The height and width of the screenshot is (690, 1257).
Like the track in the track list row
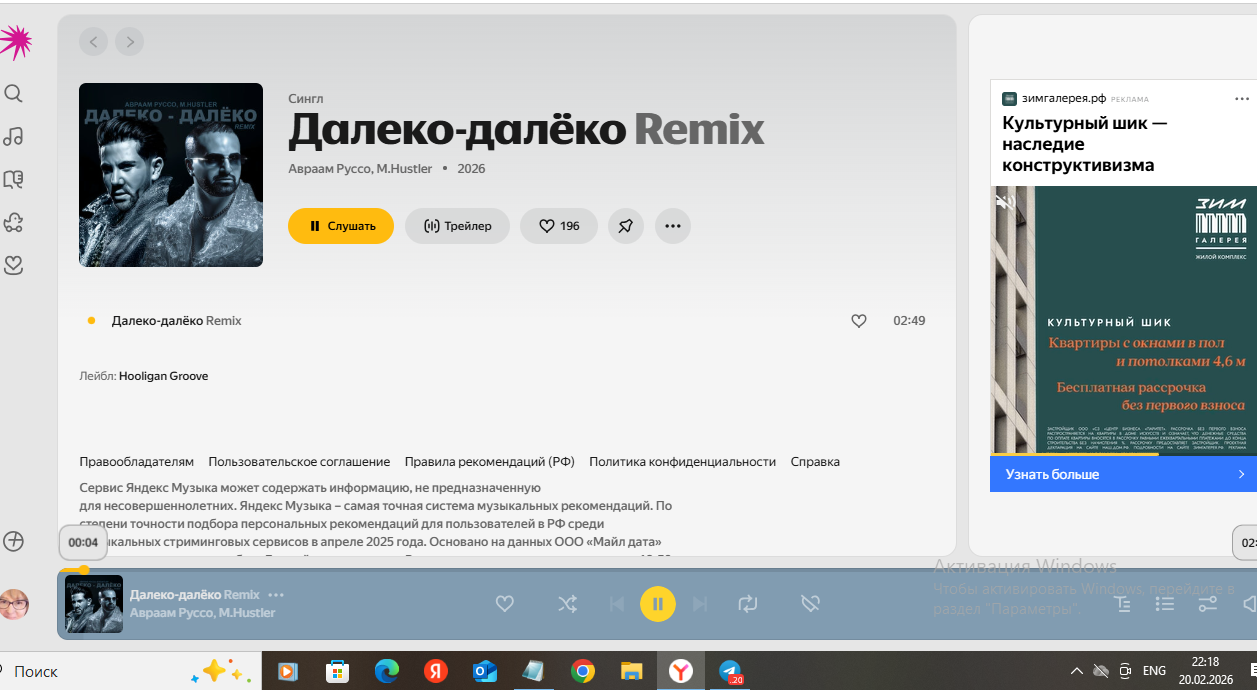pos(858,321)
